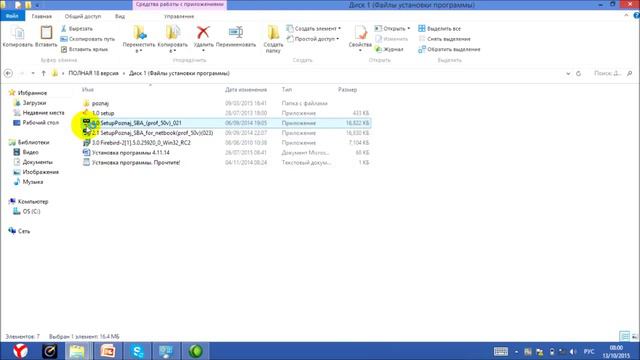Switch to Общий доступ tab
This screenshot has width=640, height=360.
tap(83, 16)
